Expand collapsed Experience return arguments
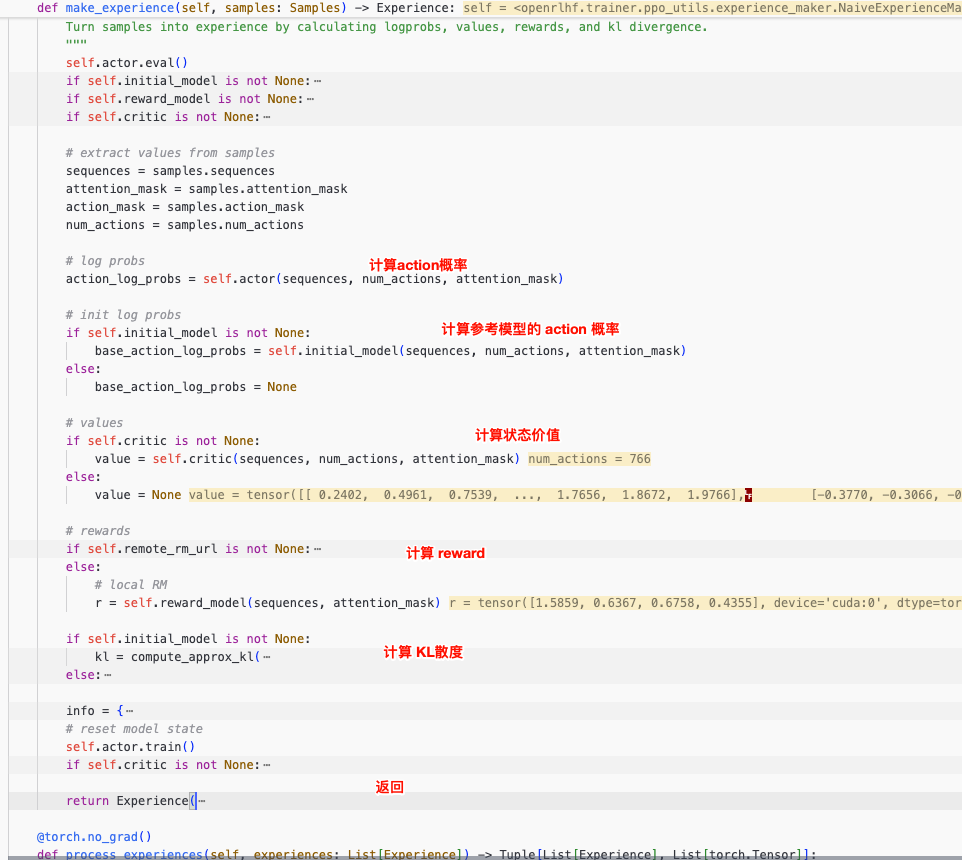962x860 pixels. tap(204, 800)
